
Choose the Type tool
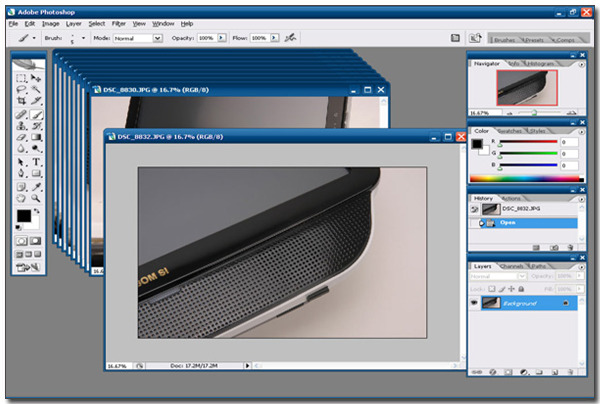click(x=36, y=161)
